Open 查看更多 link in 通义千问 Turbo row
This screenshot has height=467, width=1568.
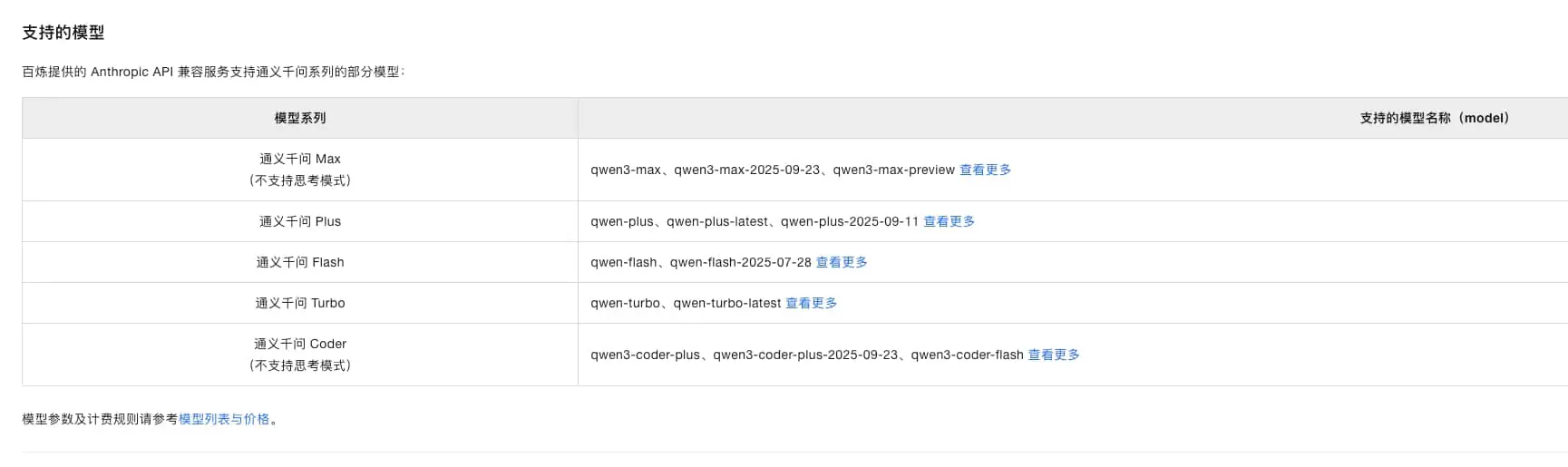click(811, 303)
